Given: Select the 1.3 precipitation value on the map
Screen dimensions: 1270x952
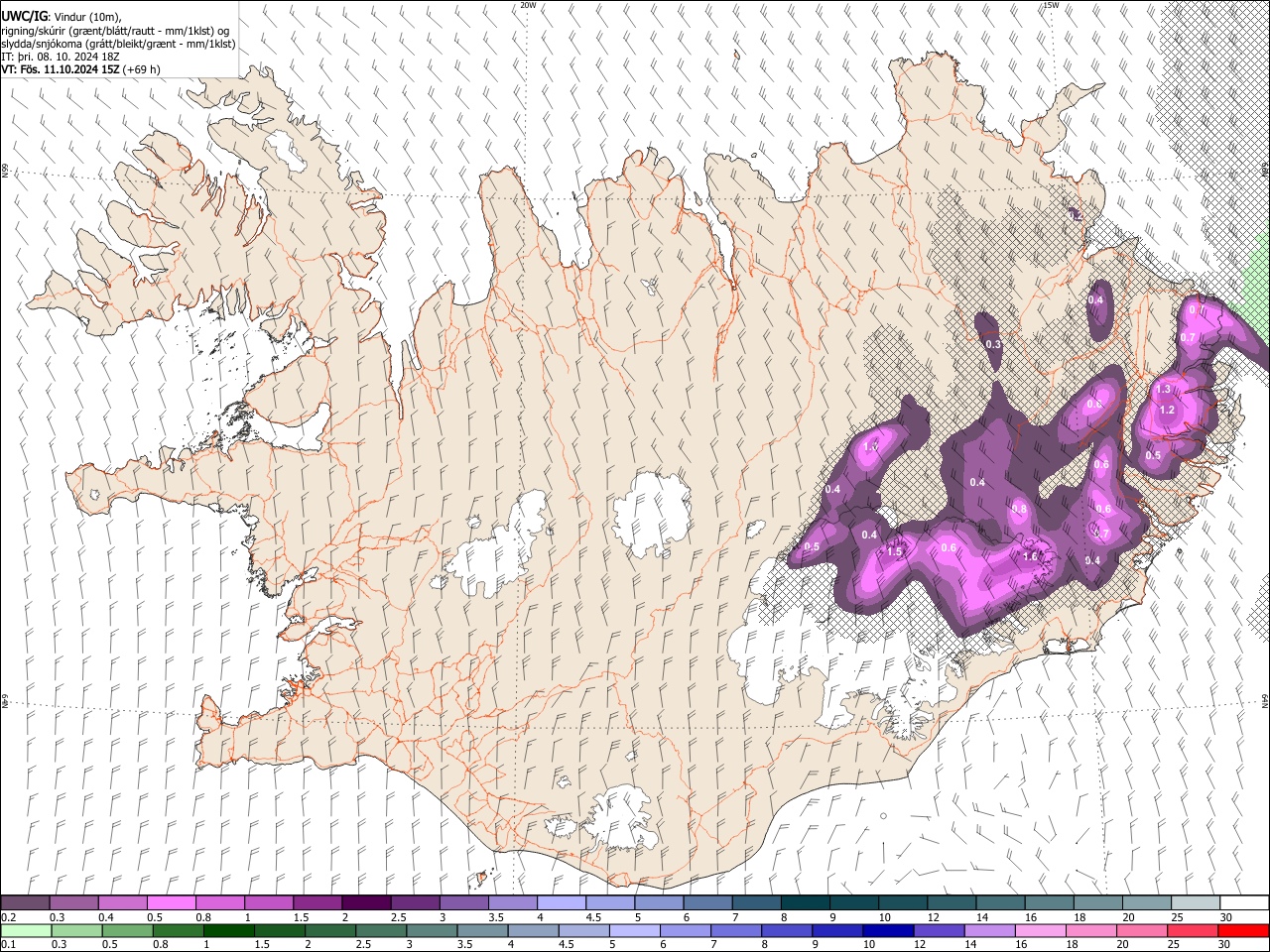Looking at the screenshot, I should point(1164,390).
